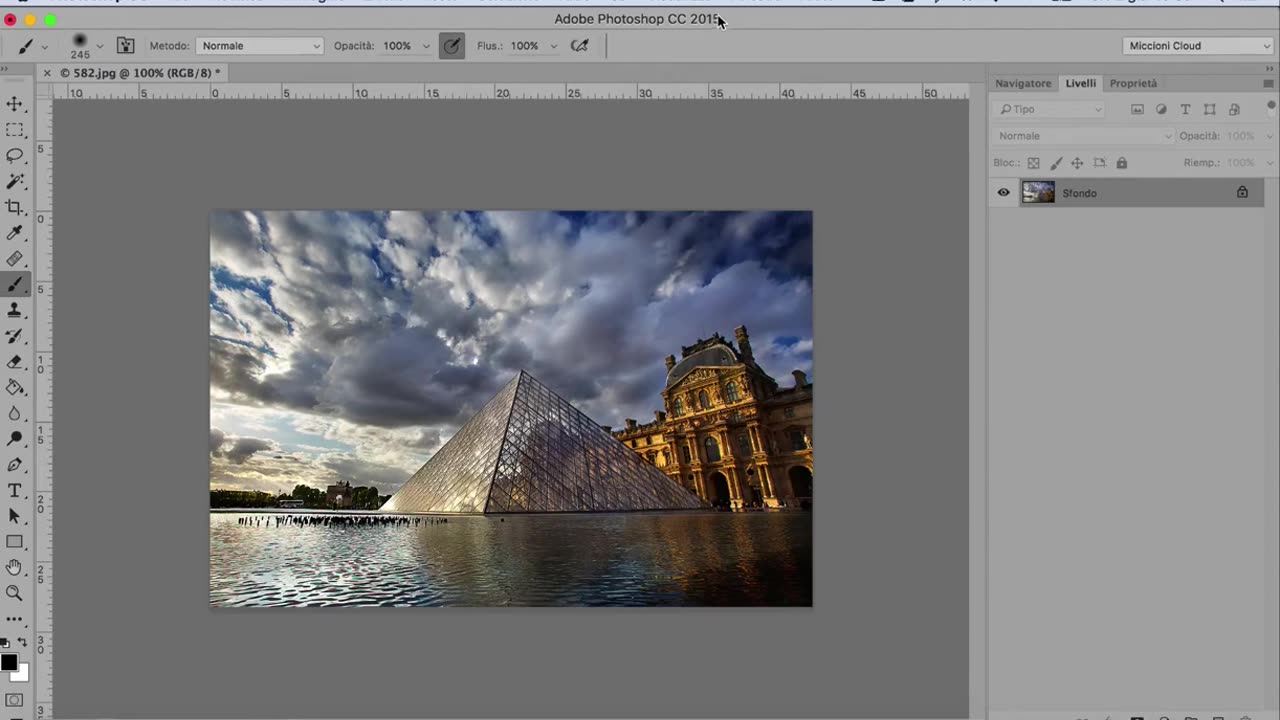
Task: Expand the Flus. flow slider arrow
Action: pos(553,46)
